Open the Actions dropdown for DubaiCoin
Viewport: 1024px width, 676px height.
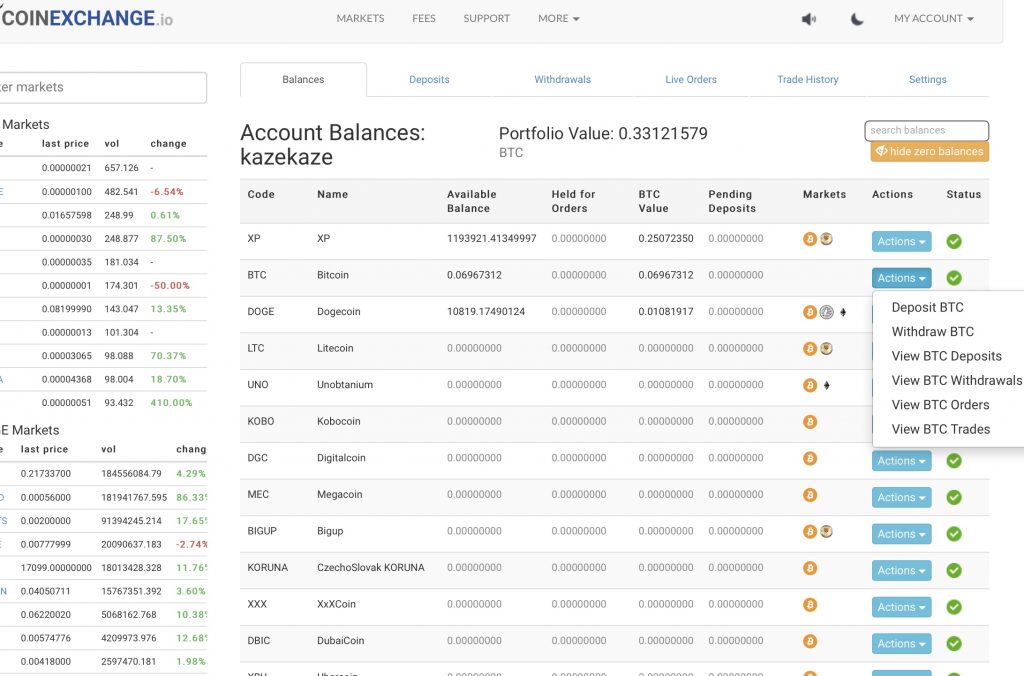pyautogui.click(x=901, y=644)
